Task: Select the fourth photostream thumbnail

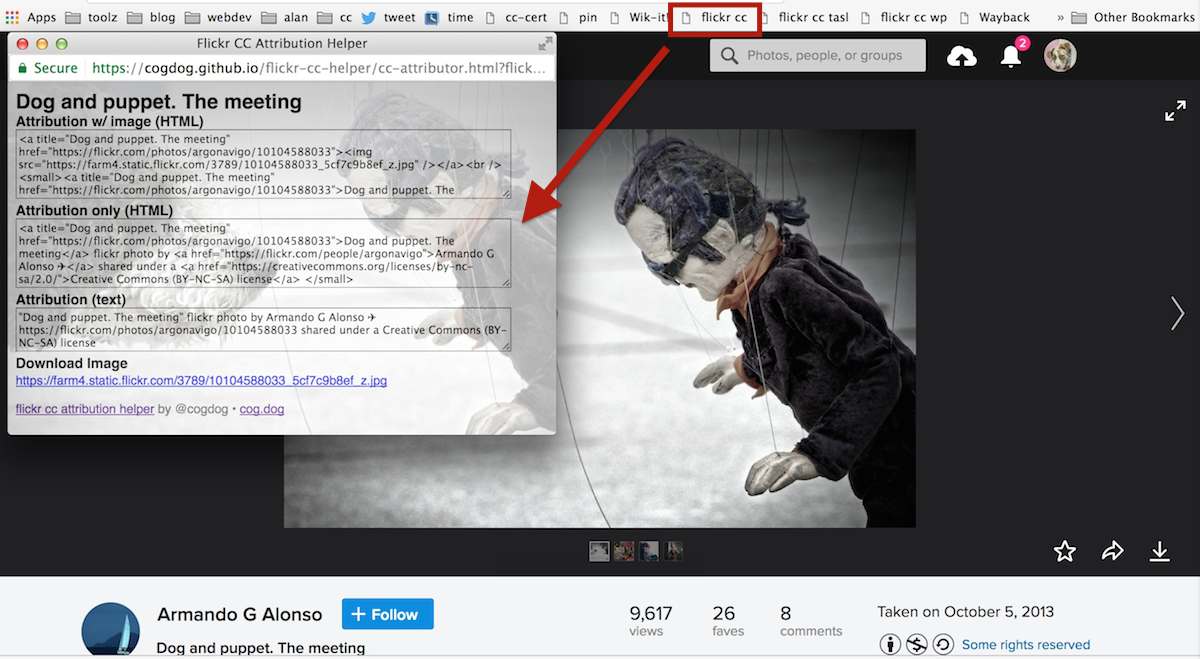Action: click(x=675, y=551)
